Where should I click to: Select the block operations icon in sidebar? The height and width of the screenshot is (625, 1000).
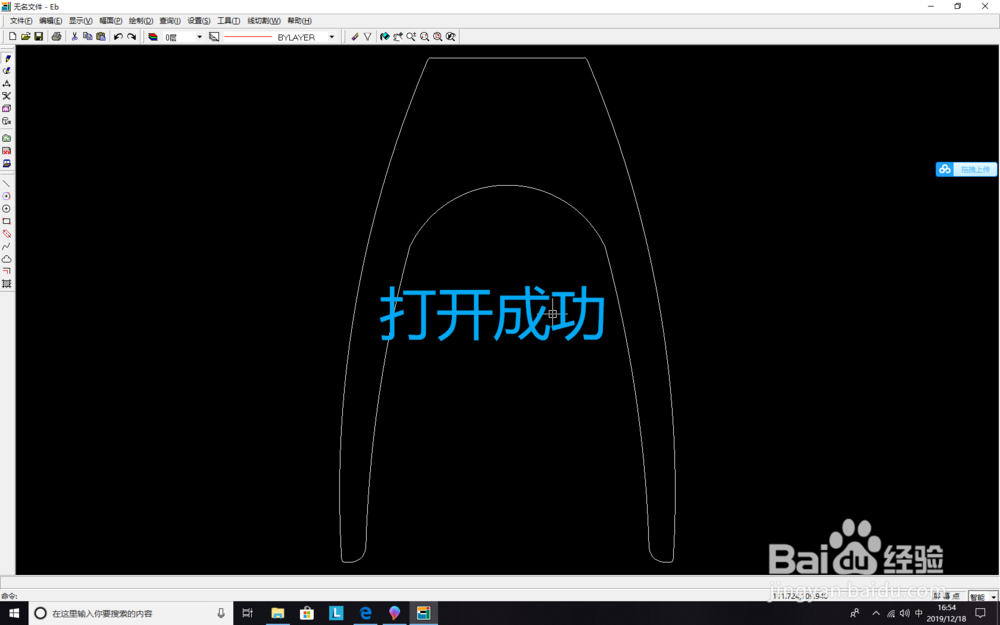(x=6, y=108)
